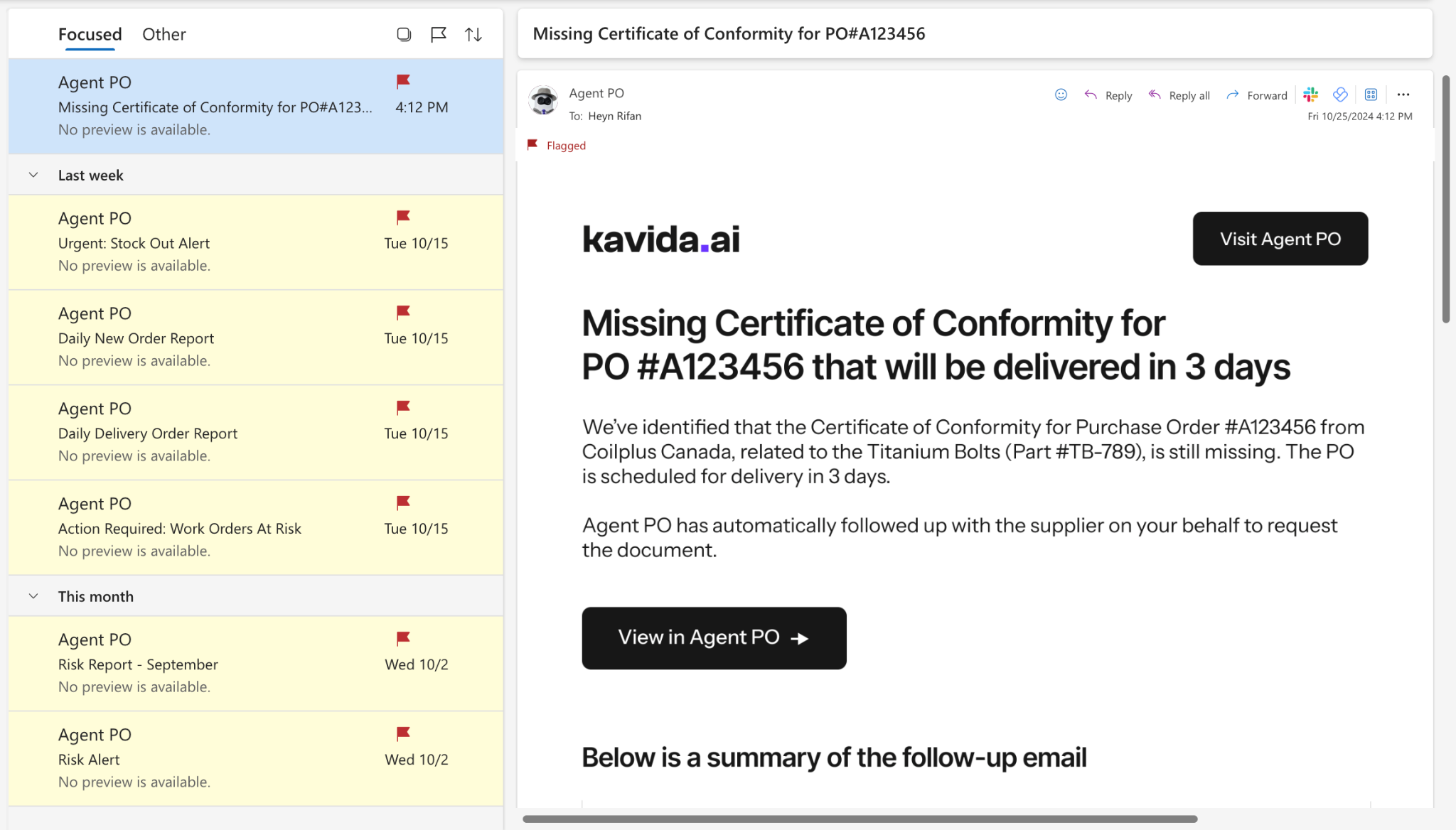Open the Daily New Order Report email
1456x830 pixels.
256,338
